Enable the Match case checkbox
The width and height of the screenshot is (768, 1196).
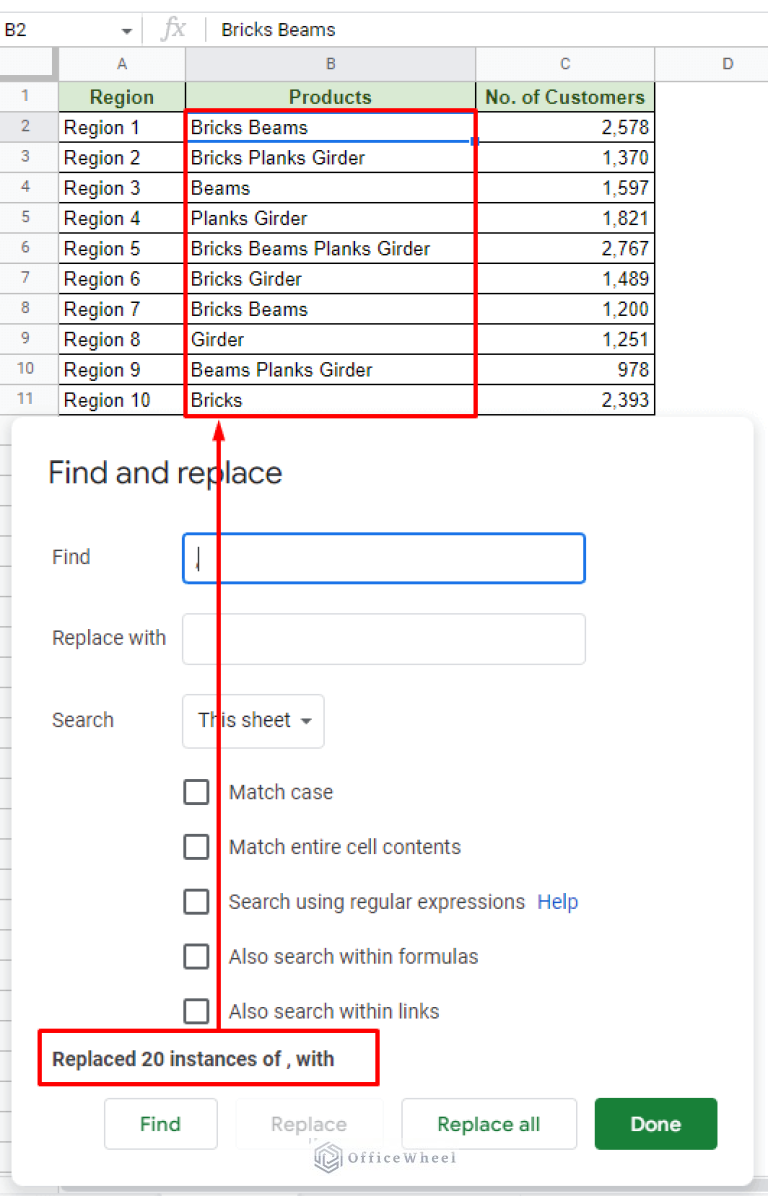pos(197,792)
